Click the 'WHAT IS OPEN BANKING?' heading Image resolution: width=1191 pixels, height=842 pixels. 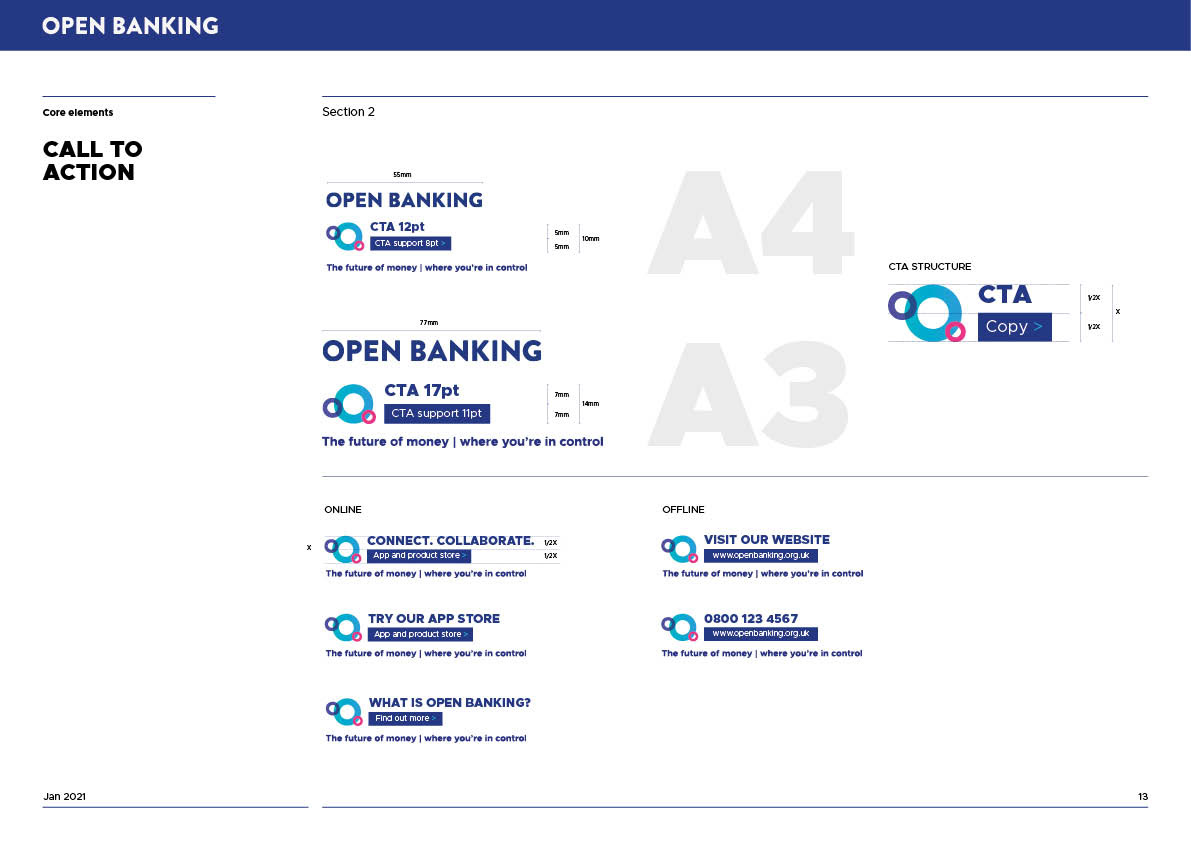pos(450,703)
